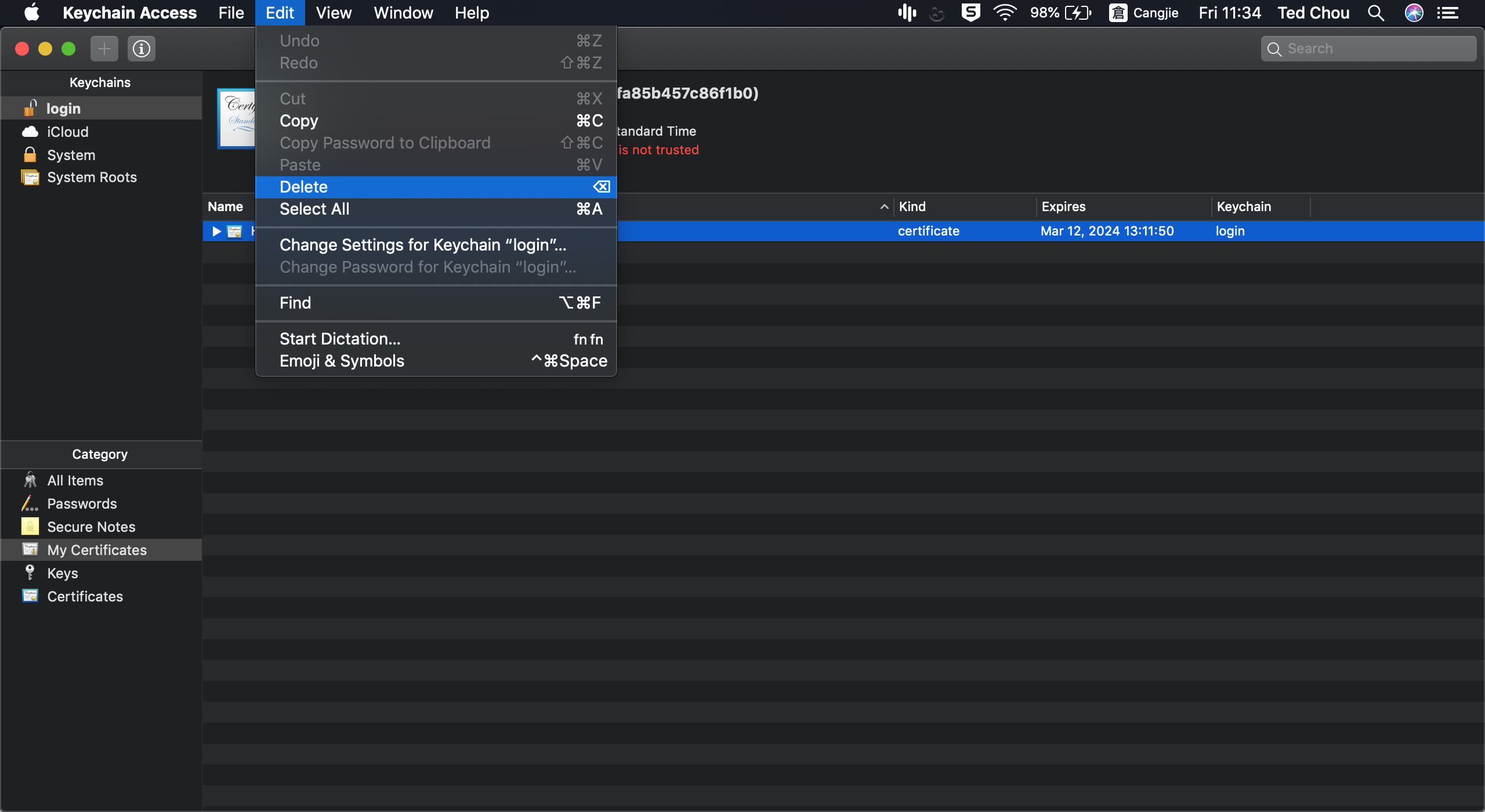Open the Window menu
The image size is (1485, 812).
click(x=403, y=13)
